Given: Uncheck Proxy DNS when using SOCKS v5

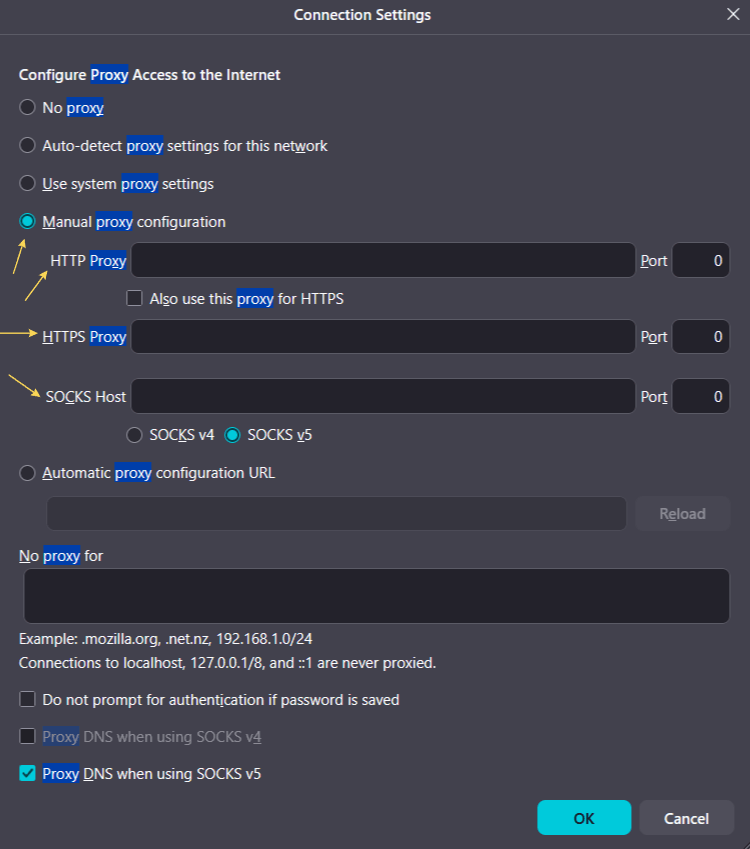Looking at the screenshot, I should 28,774.
